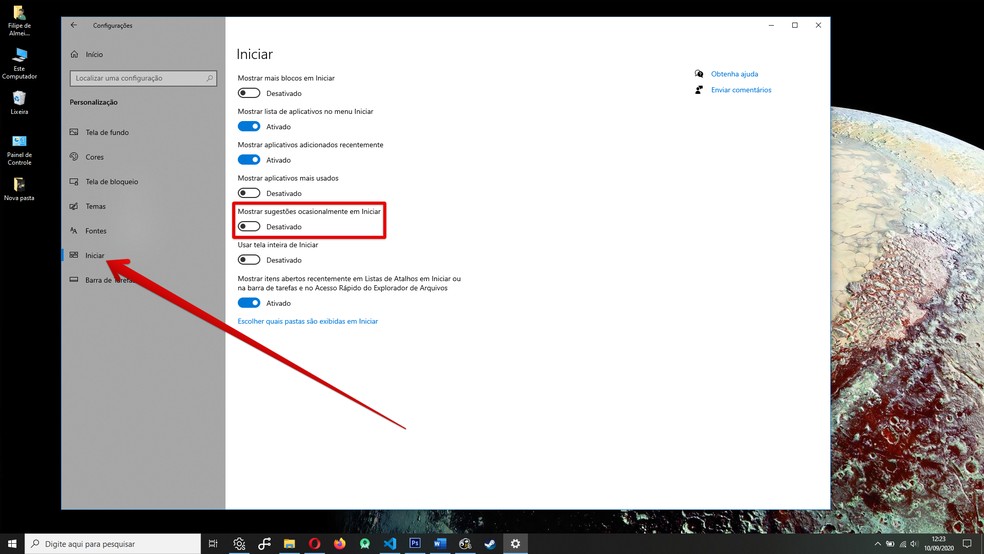Open Photoshop from the taskbar
Image resolution: width=984 pixels, height=554 pixels.
[x=415, y=543]
